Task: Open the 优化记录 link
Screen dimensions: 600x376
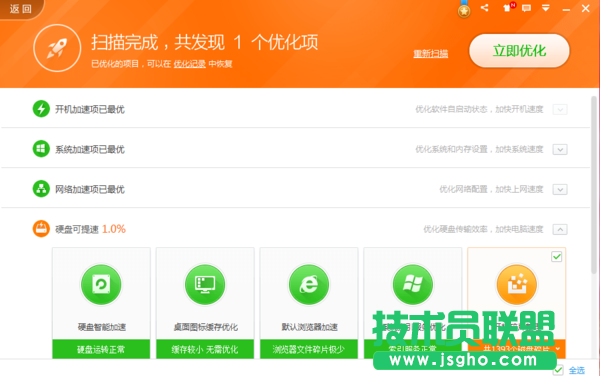Action: point(190,64)
